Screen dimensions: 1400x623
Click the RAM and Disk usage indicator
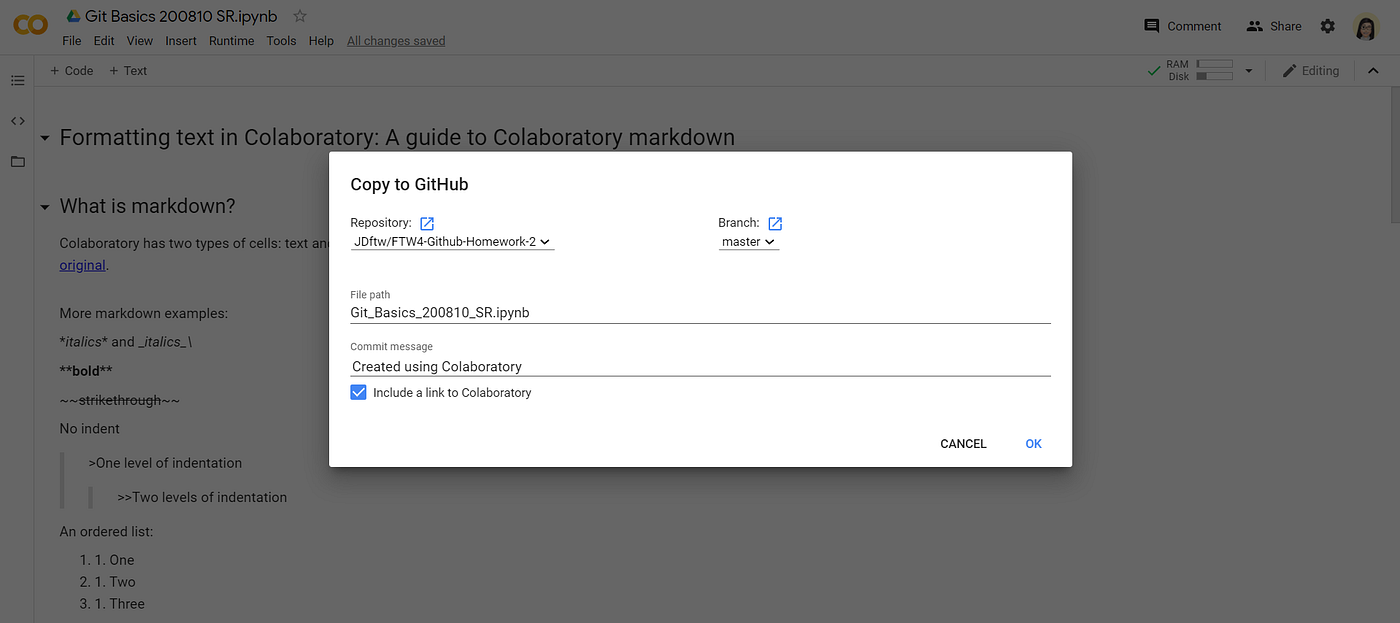[1201, 70]
